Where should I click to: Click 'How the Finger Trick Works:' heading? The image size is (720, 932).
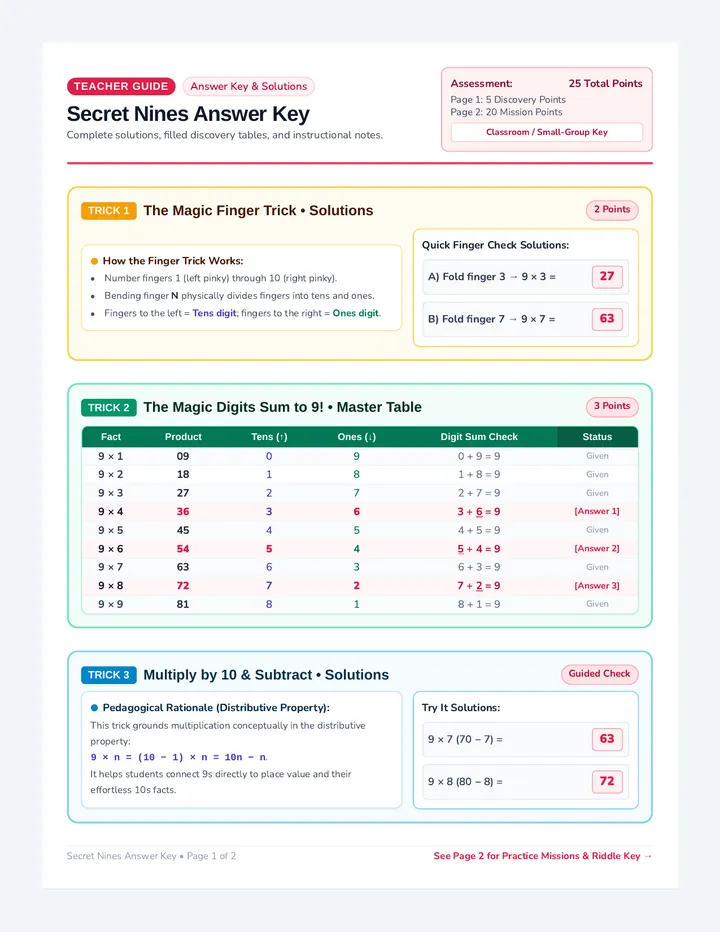tap(173, 261)
